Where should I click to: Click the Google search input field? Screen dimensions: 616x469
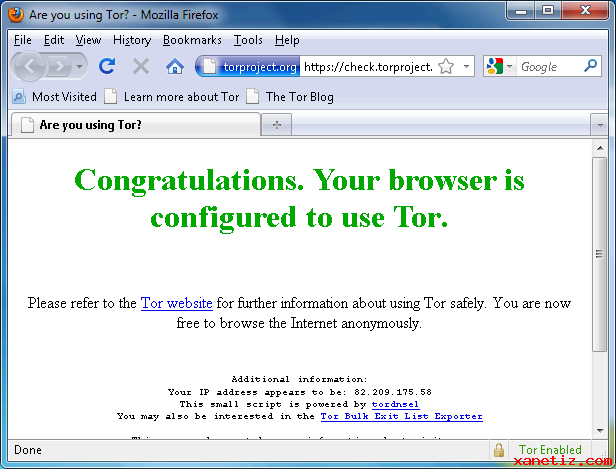(550, 67)
